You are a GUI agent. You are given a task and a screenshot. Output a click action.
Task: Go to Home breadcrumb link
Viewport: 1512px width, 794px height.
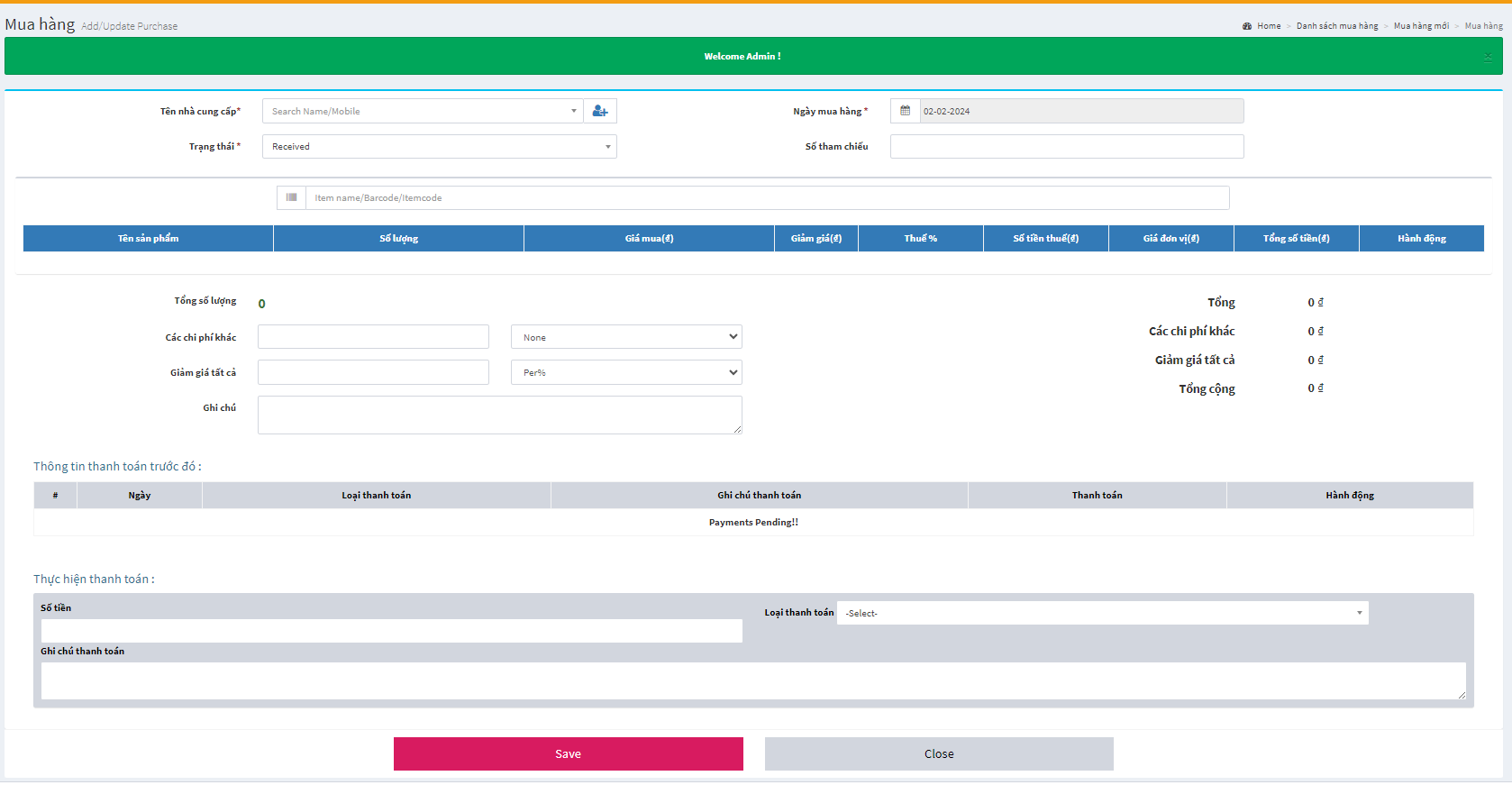tap(1269, 26)
